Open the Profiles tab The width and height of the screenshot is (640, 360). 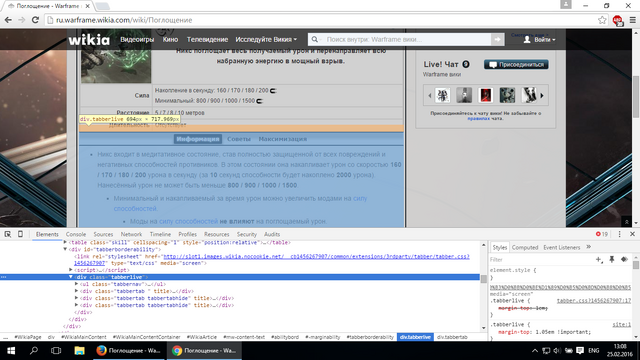coord(187,234)
